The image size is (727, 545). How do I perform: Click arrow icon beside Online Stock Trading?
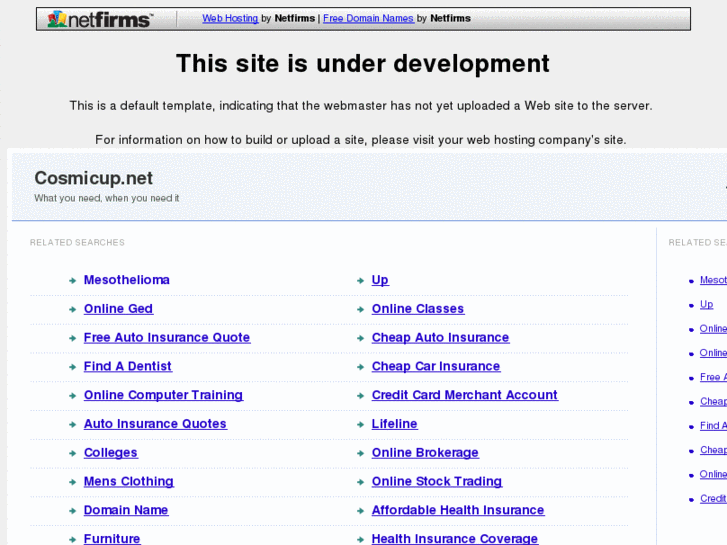tap(360, 482)
